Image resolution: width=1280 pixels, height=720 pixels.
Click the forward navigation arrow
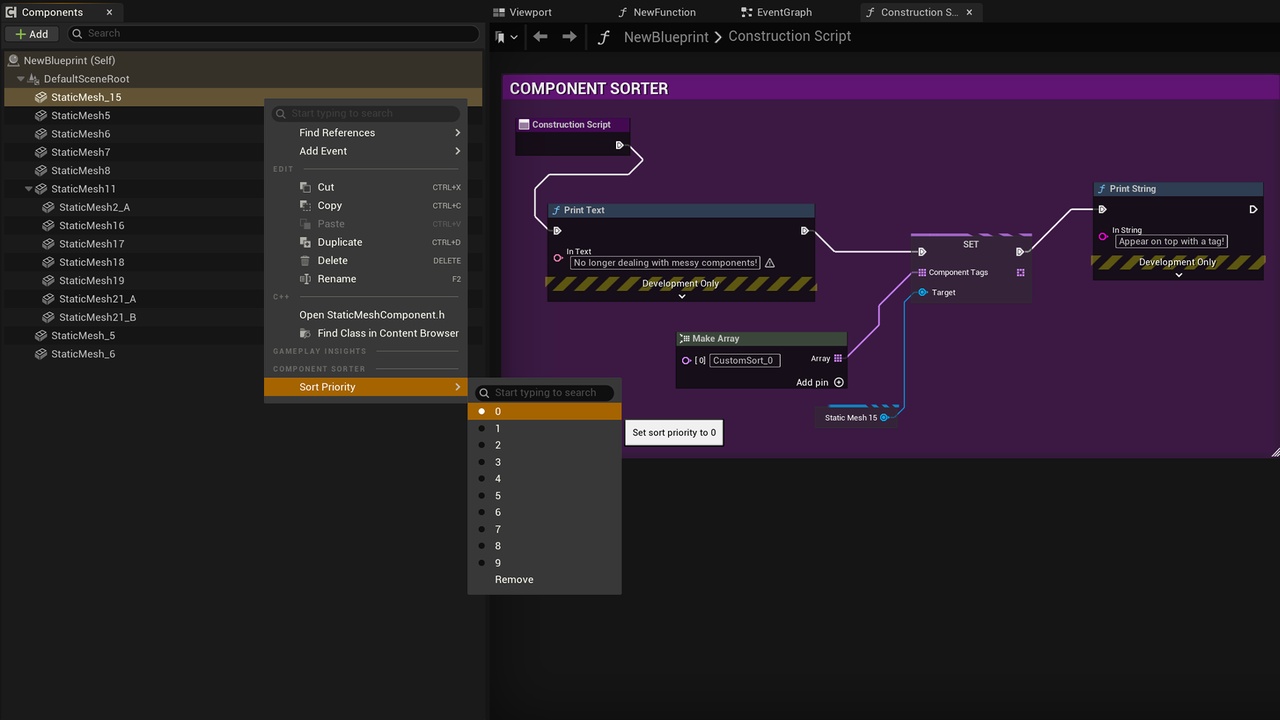click(569, 37)
